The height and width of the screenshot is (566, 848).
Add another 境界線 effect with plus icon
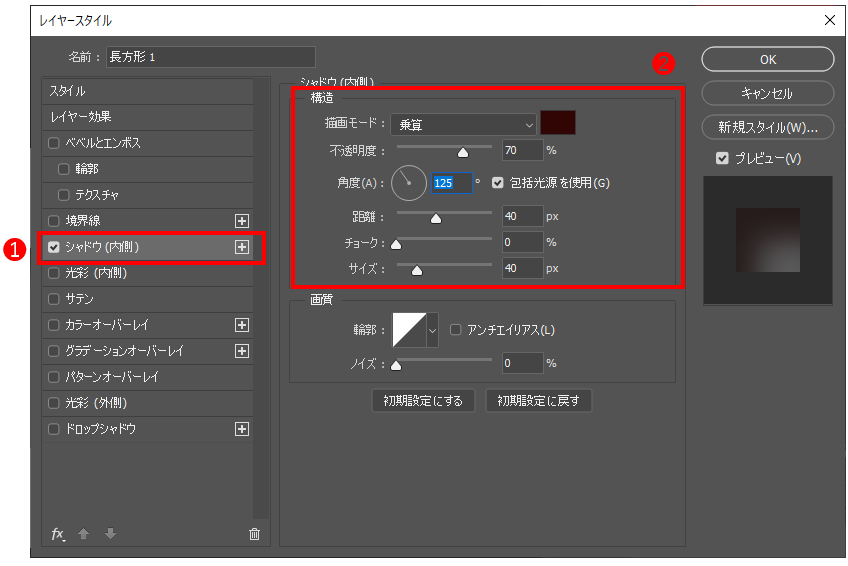(x=241, y=221)
